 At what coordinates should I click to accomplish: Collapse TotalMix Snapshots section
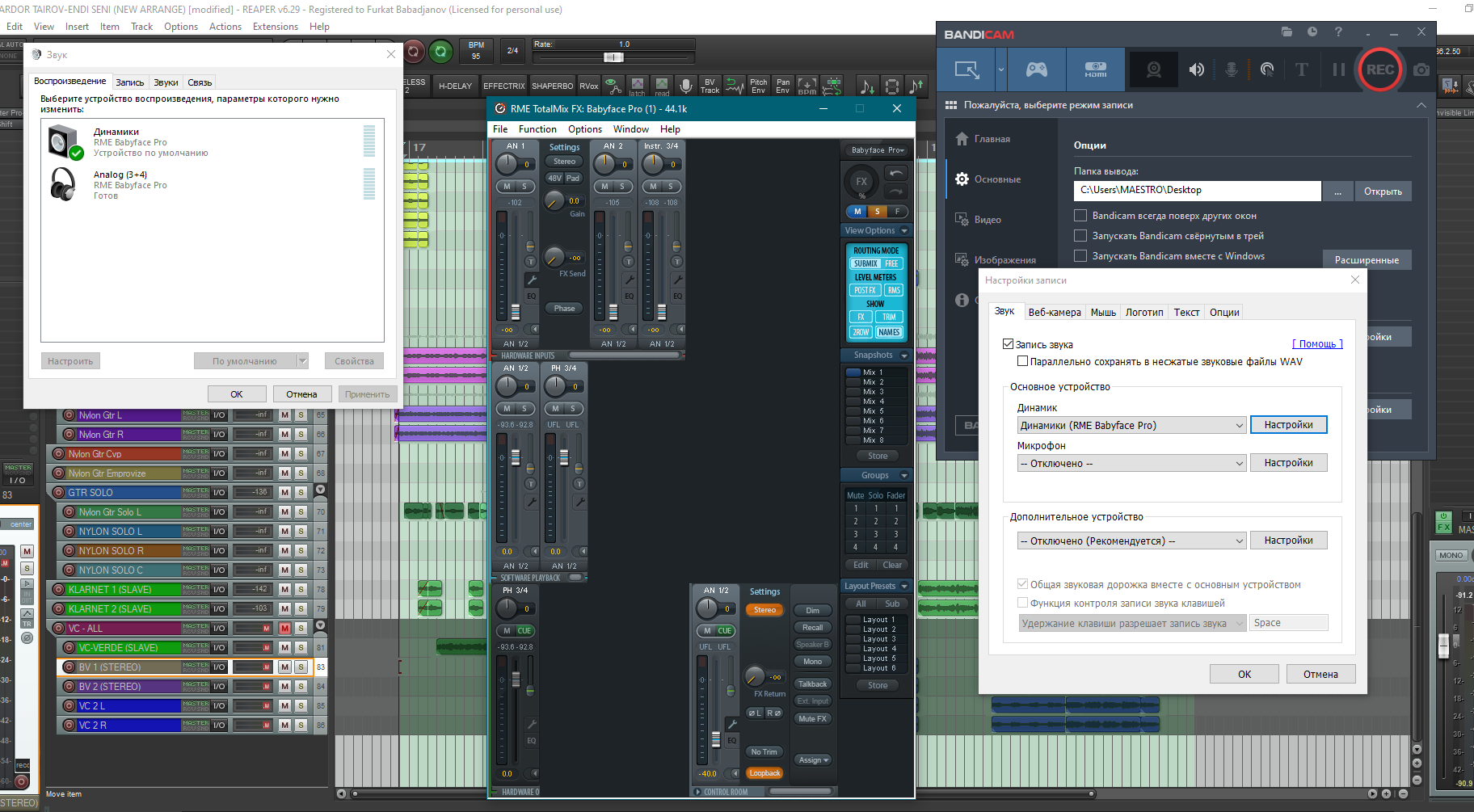coord(904,356)
